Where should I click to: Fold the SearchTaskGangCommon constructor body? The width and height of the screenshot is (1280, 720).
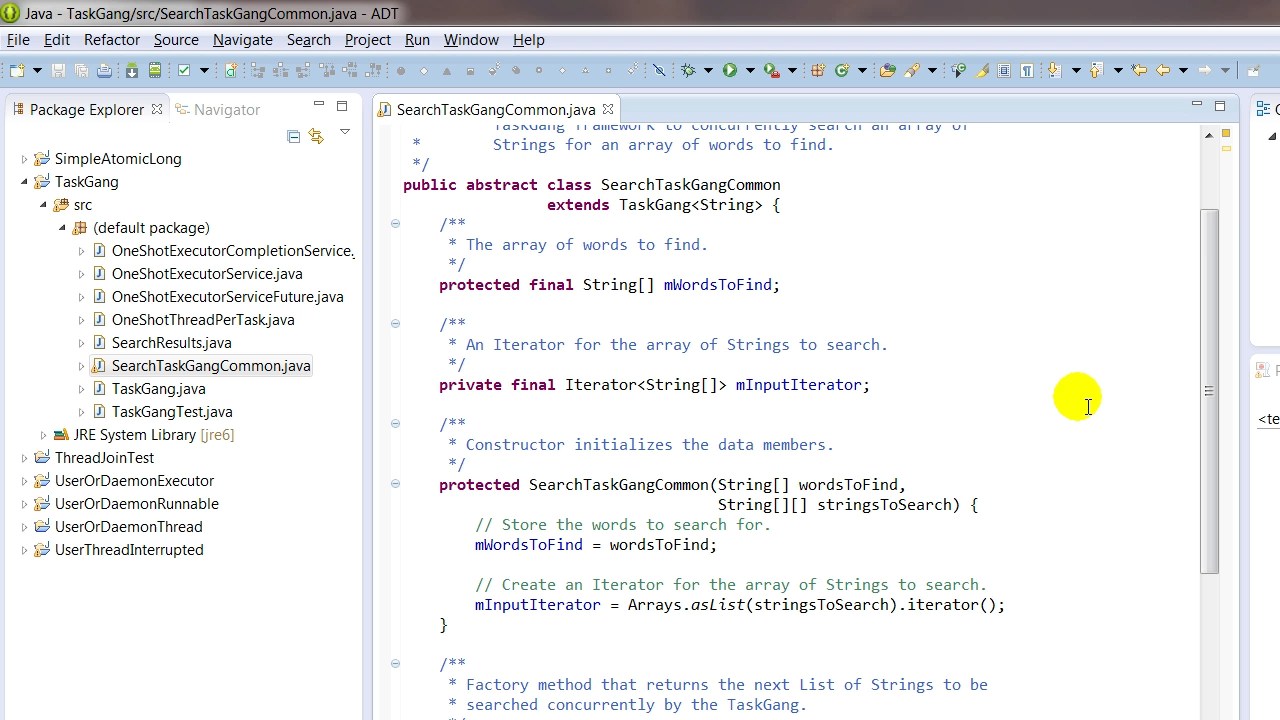click(x=395, y=484)
